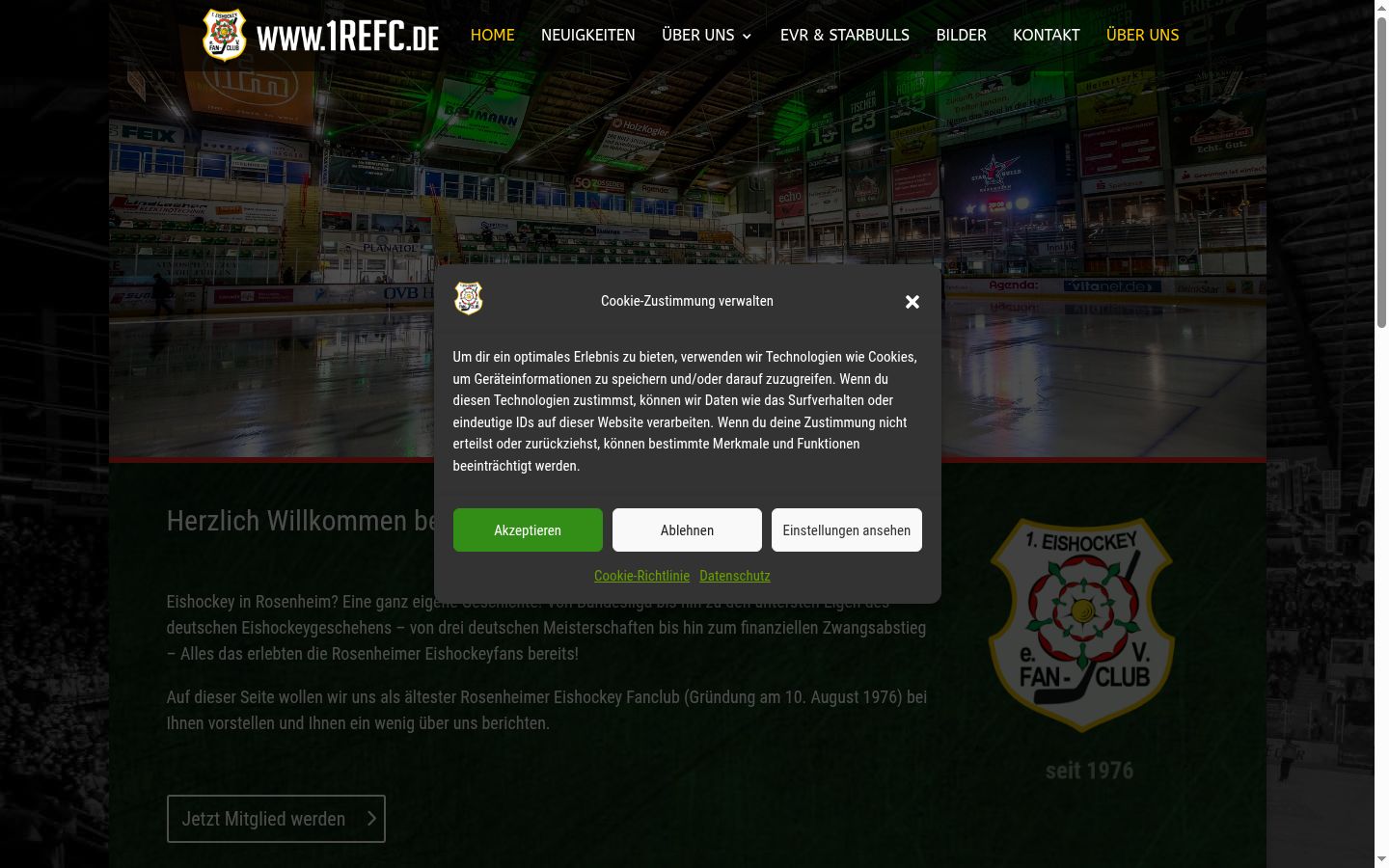Click the 'Cookie-Zustimmung verwalten' dialog title
Screen dimensions: 1389x868
(x=687, y=301)
